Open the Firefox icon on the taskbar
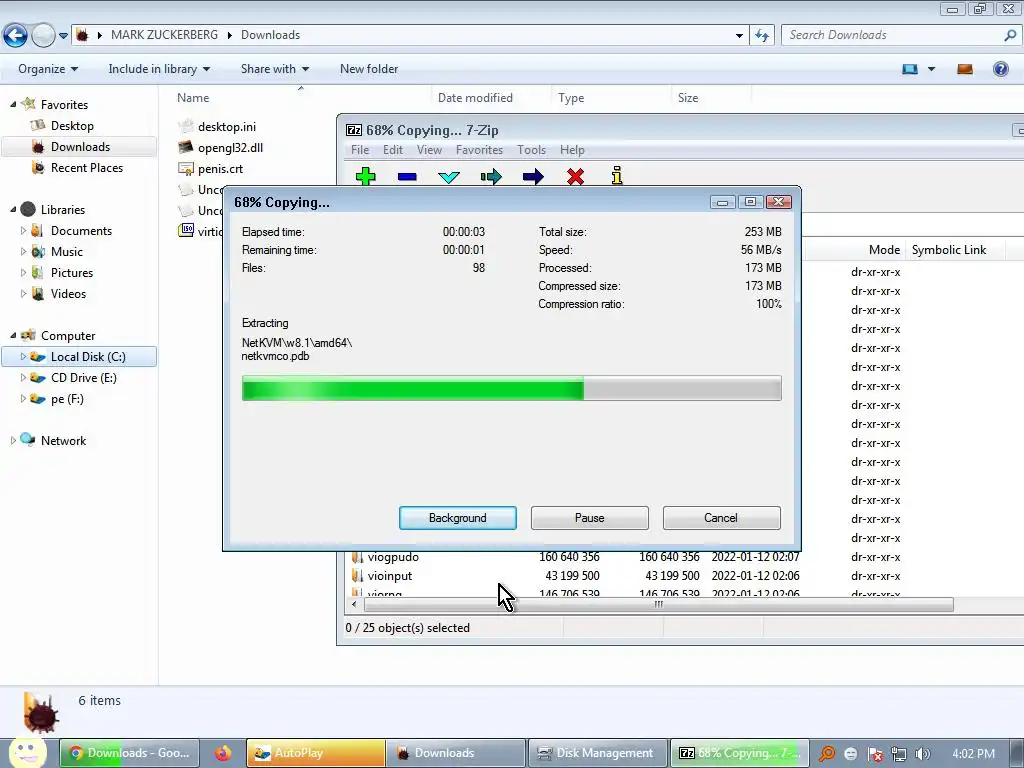 (x=223, y=753)
